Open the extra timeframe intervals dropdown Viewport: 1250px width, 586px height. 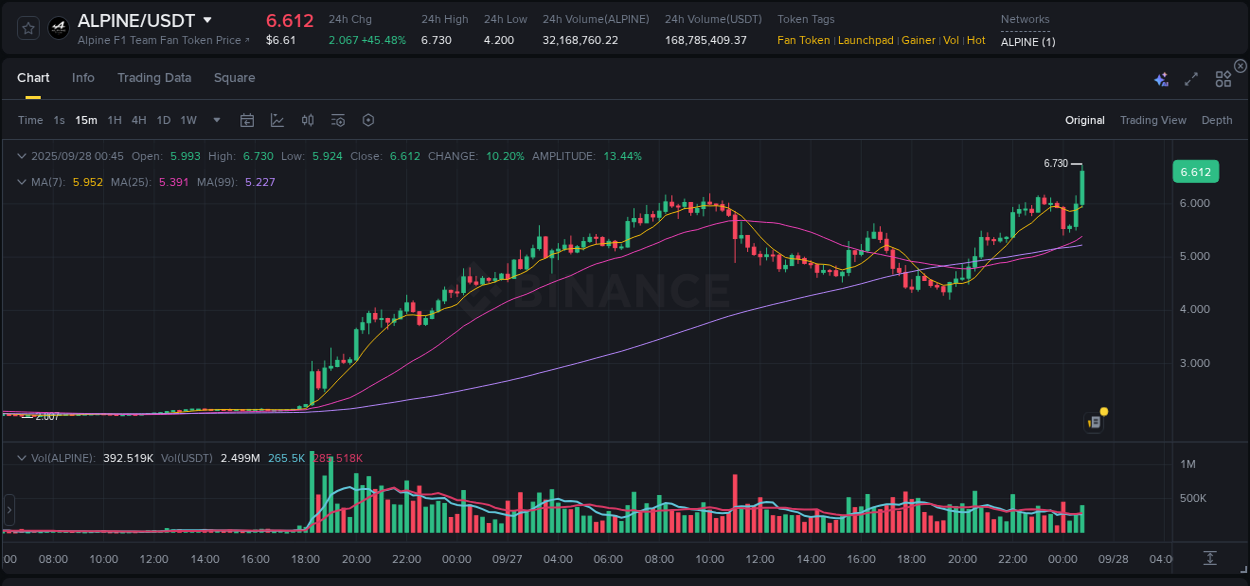215,120
